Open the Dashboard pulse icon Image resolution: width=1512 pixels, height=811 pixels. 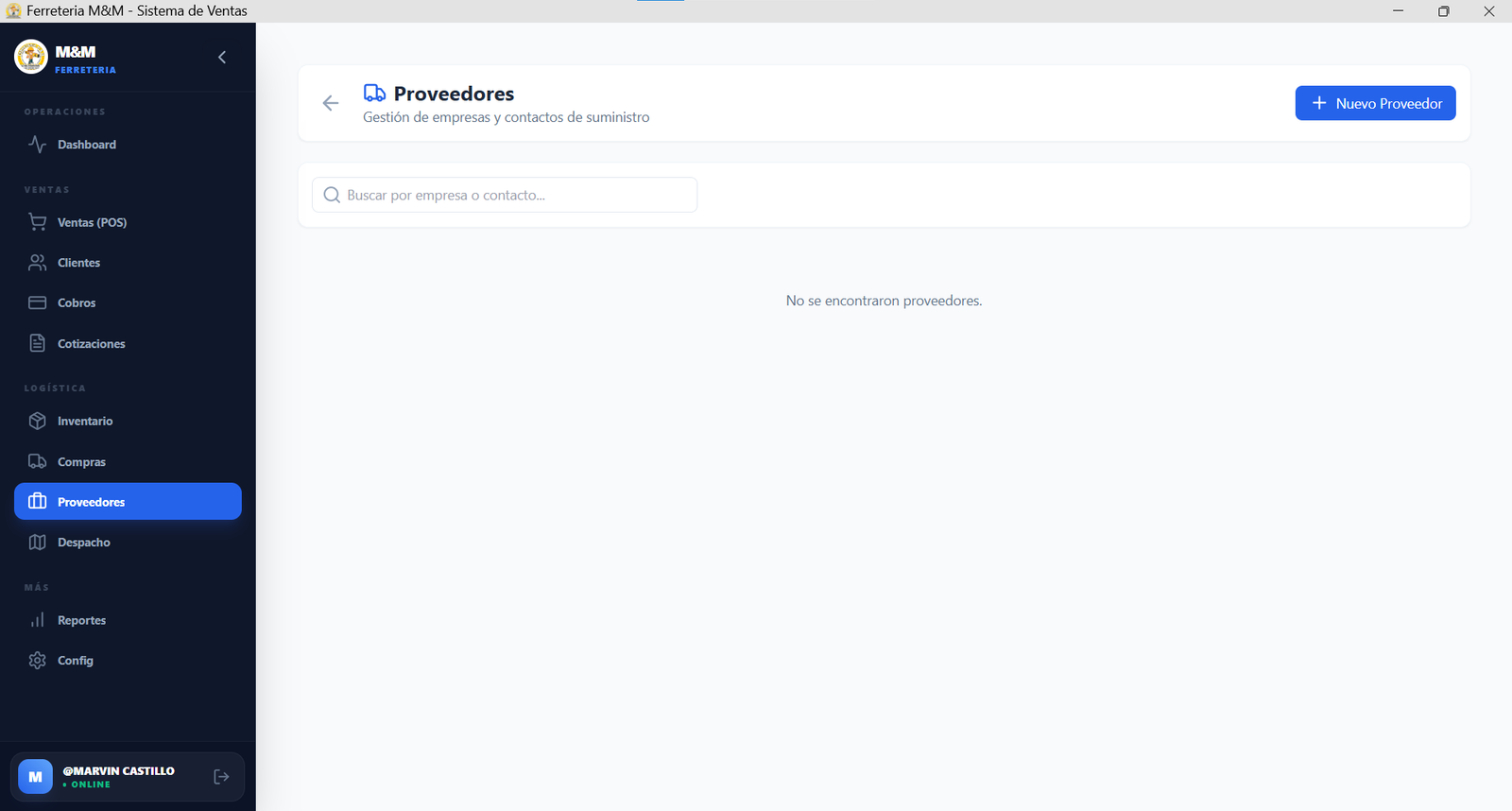point(37,145)
